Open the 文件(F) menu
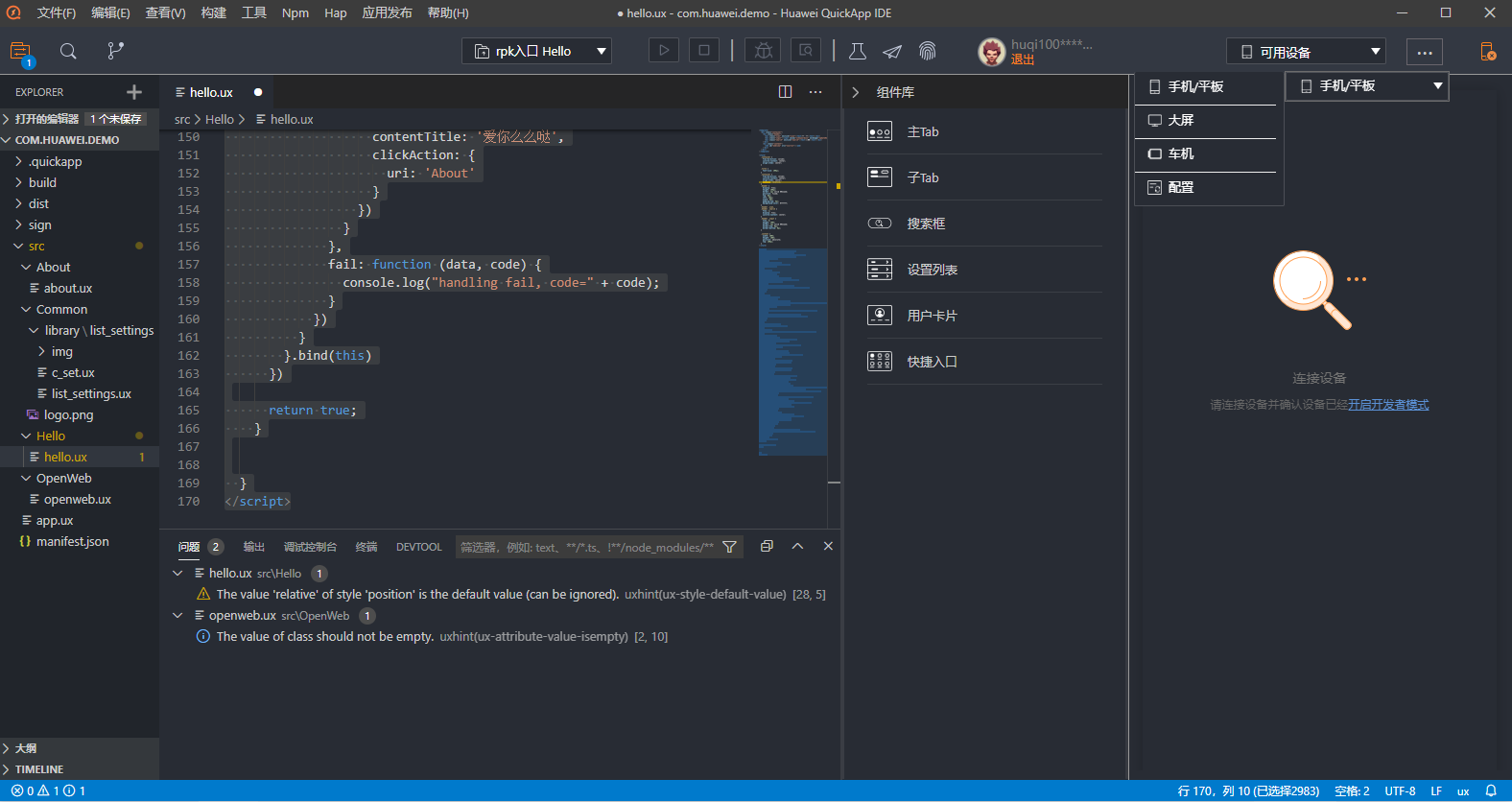1512x802 pixels. (57, 12)
